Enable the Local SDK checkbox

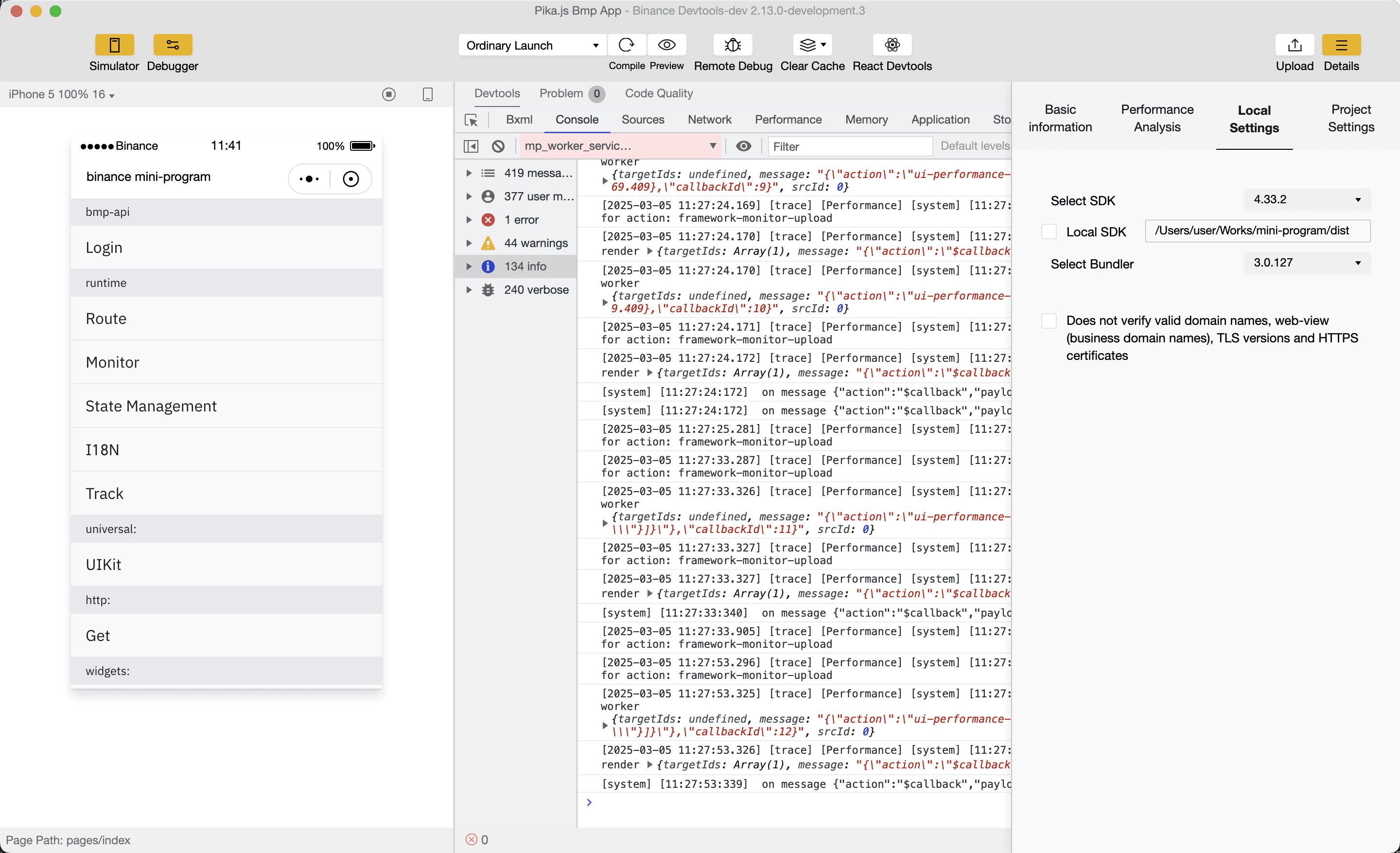click(1049, 232)
